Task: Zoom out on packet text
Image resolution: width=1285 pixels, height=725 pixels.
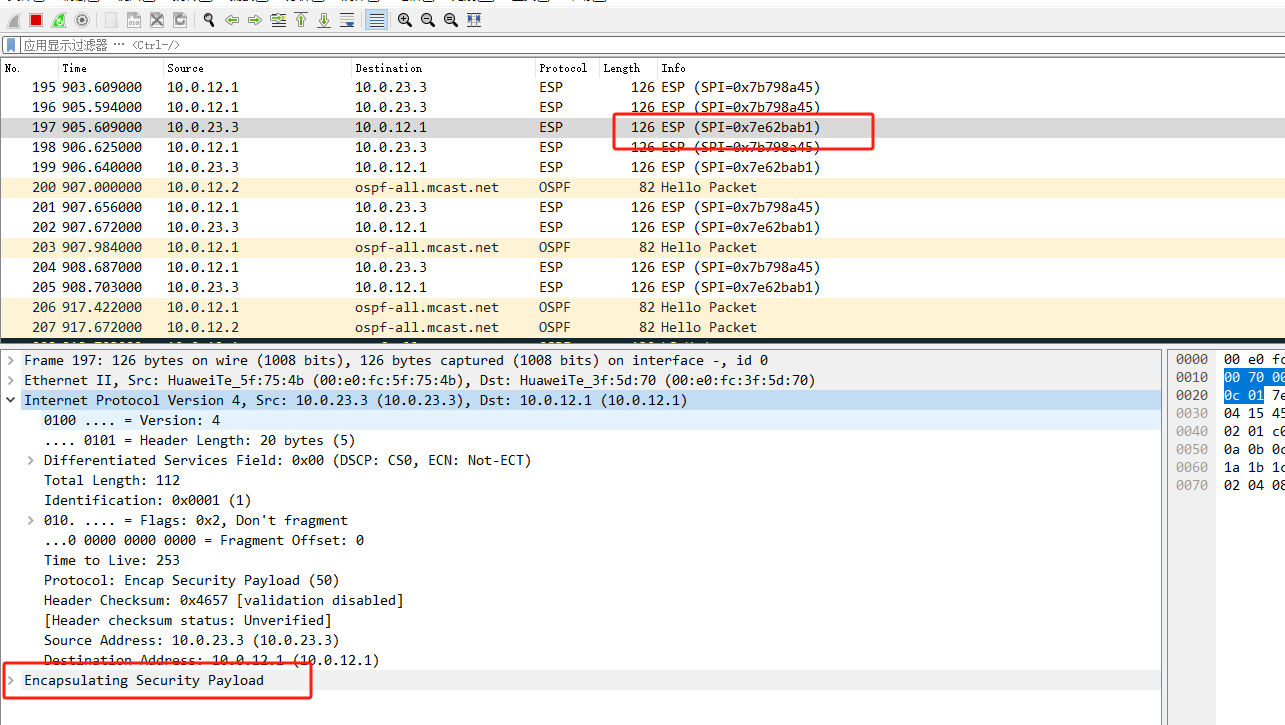Action: click(428, 20)
